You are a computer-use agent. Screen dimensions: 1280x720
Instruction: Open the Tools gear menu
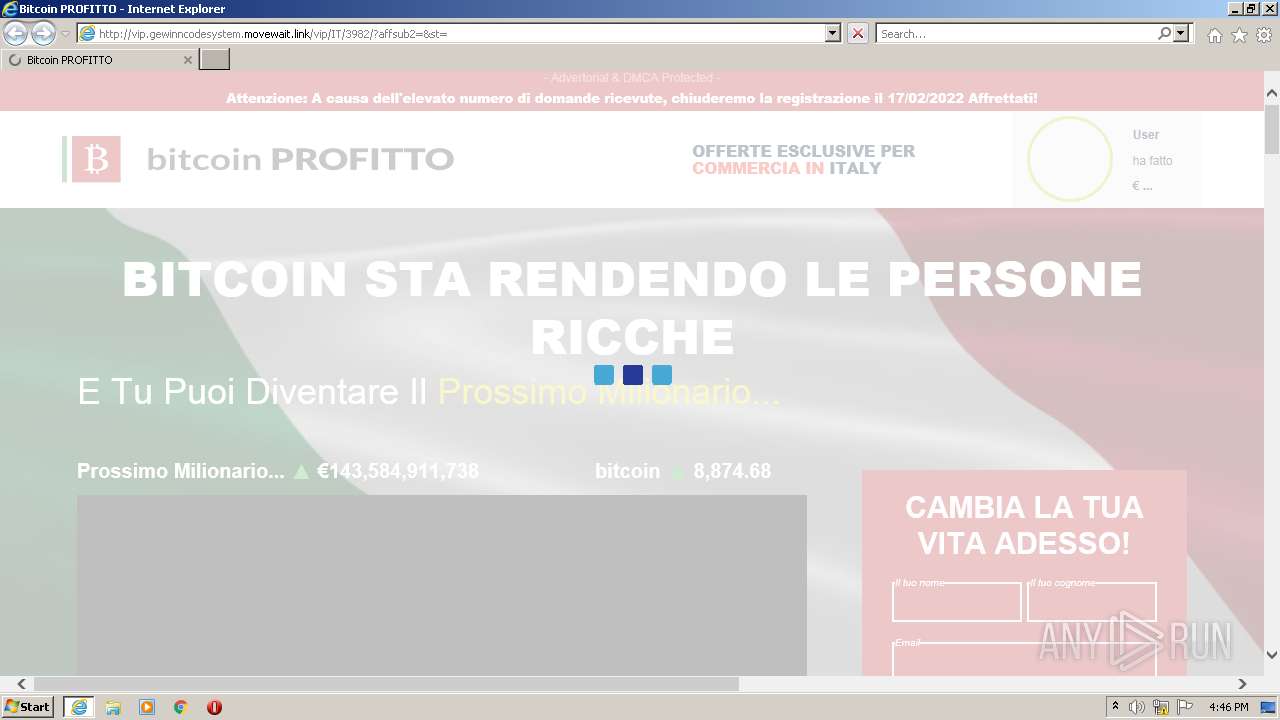1264,35
